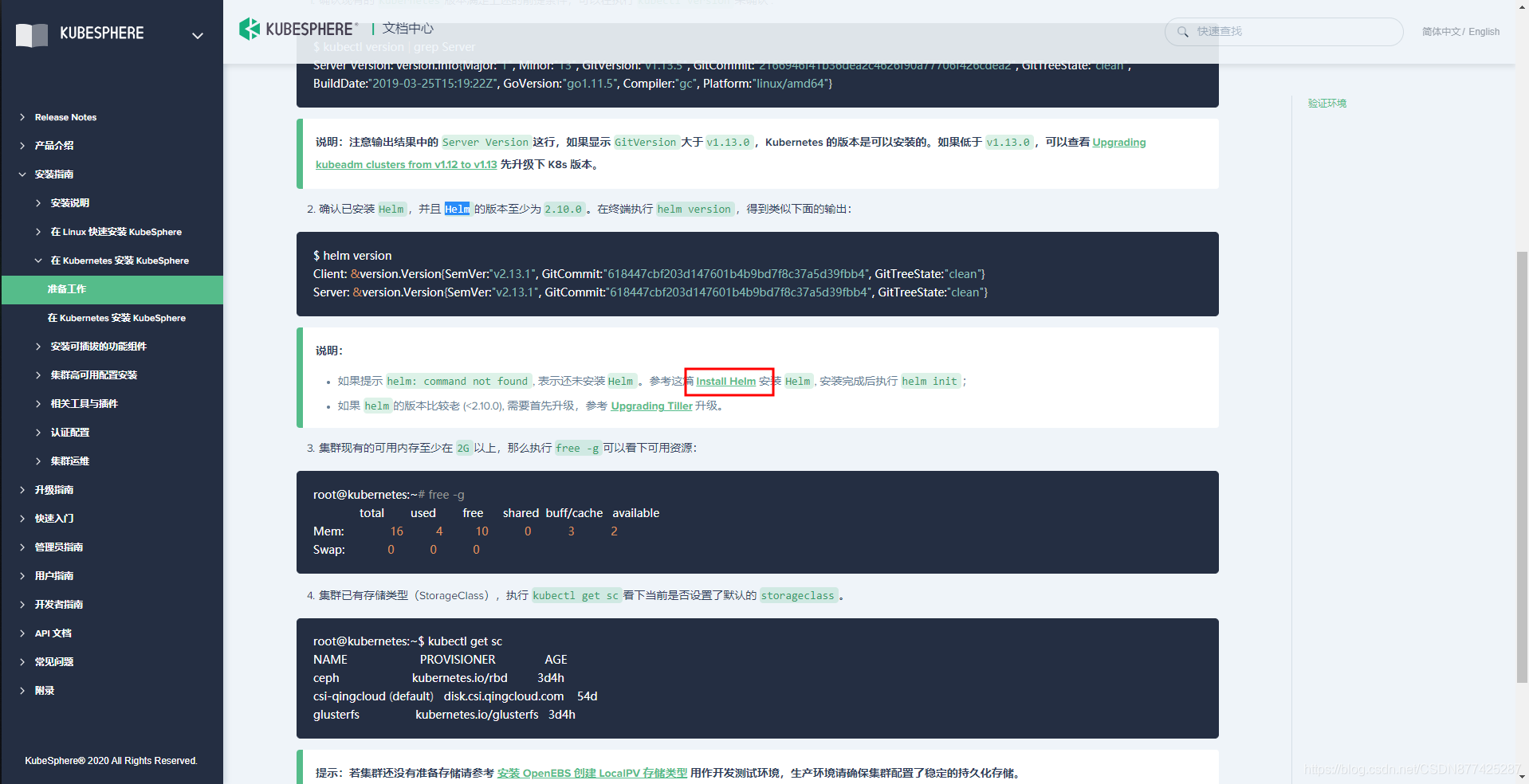Screen dimensions: 1529x784
Task: Jump to 验证环境 in the page outline
Action: click(1327, 104)
